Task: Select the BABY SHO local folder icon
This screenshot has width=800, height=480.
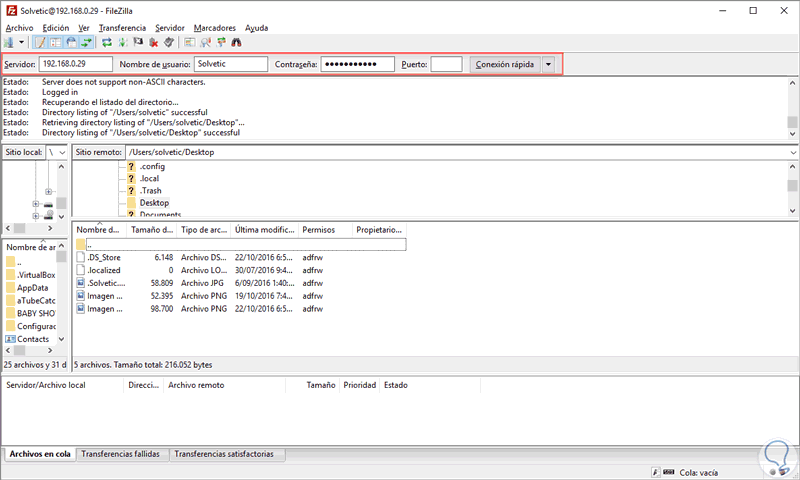Action: [11, 313]
